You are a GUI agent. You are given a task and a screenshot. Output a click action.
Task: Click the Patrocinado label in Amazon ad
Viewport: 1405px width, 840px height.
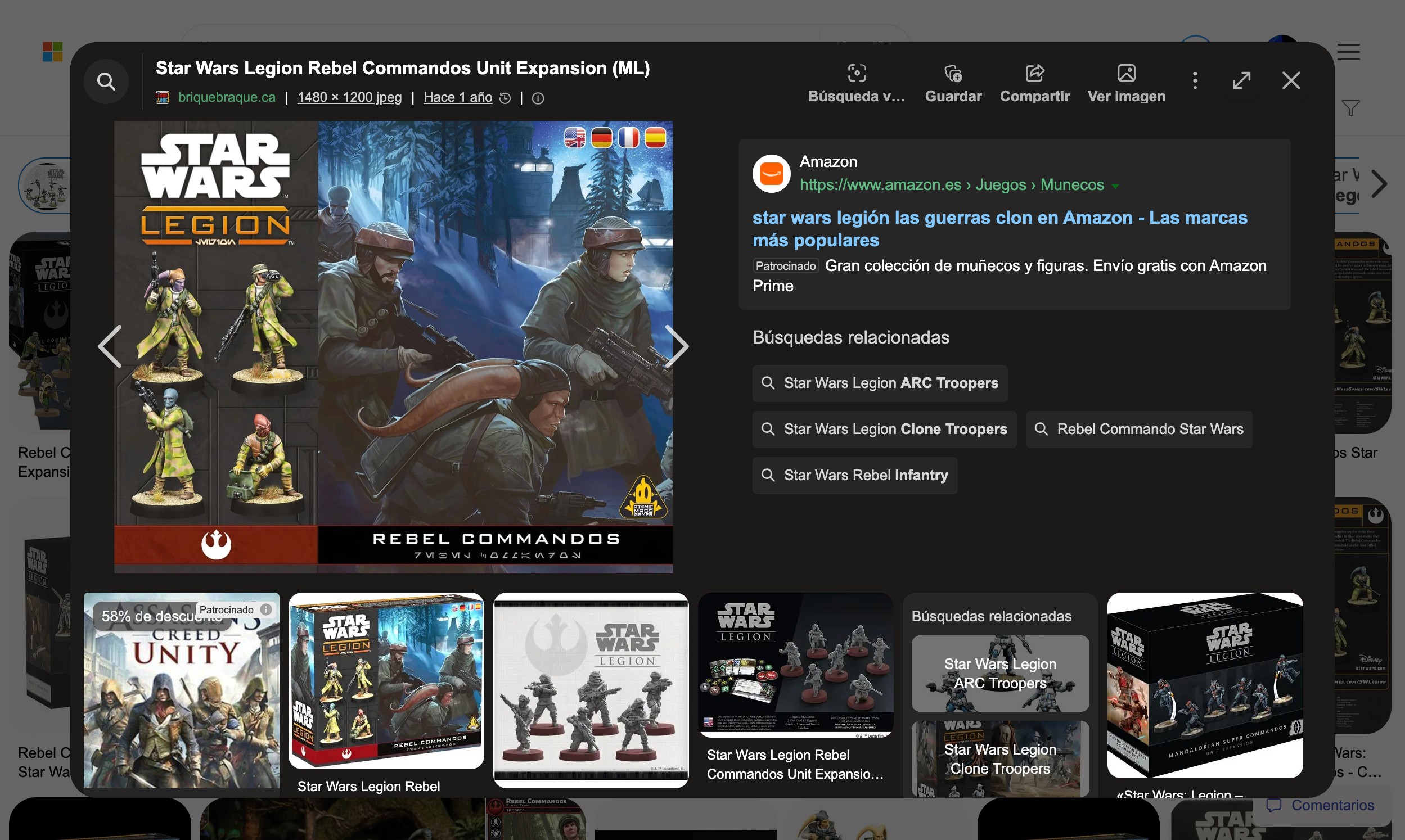(786, 265)
